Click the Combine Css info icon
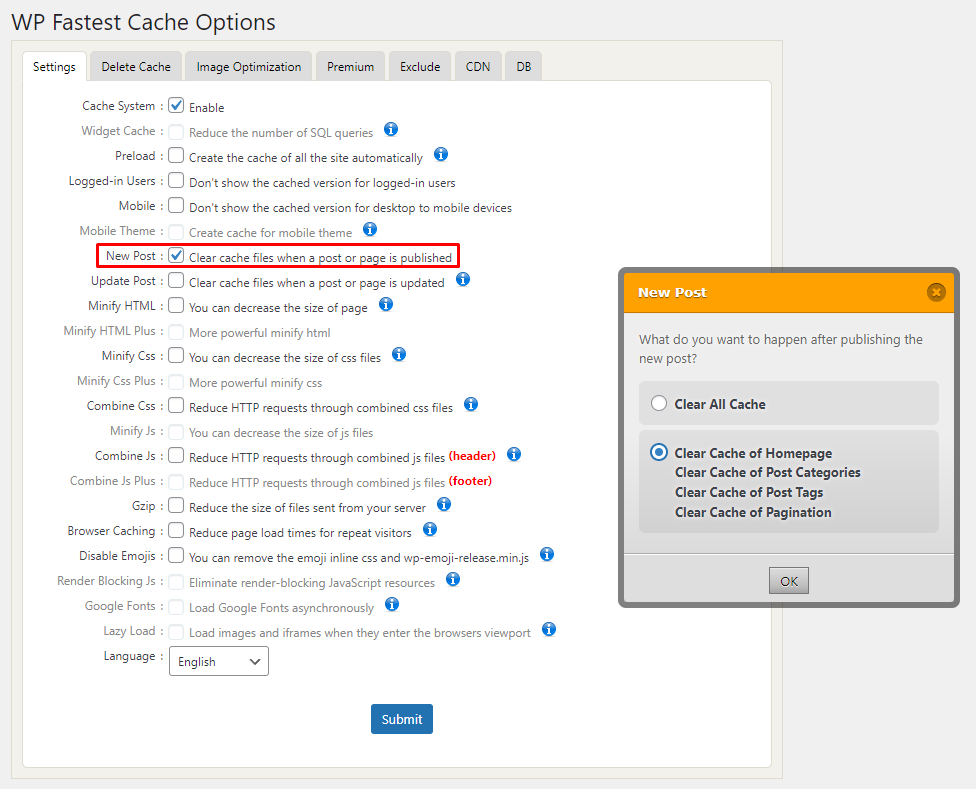The height and width of the screenshot is (789, 976). [x=471, y=405]
